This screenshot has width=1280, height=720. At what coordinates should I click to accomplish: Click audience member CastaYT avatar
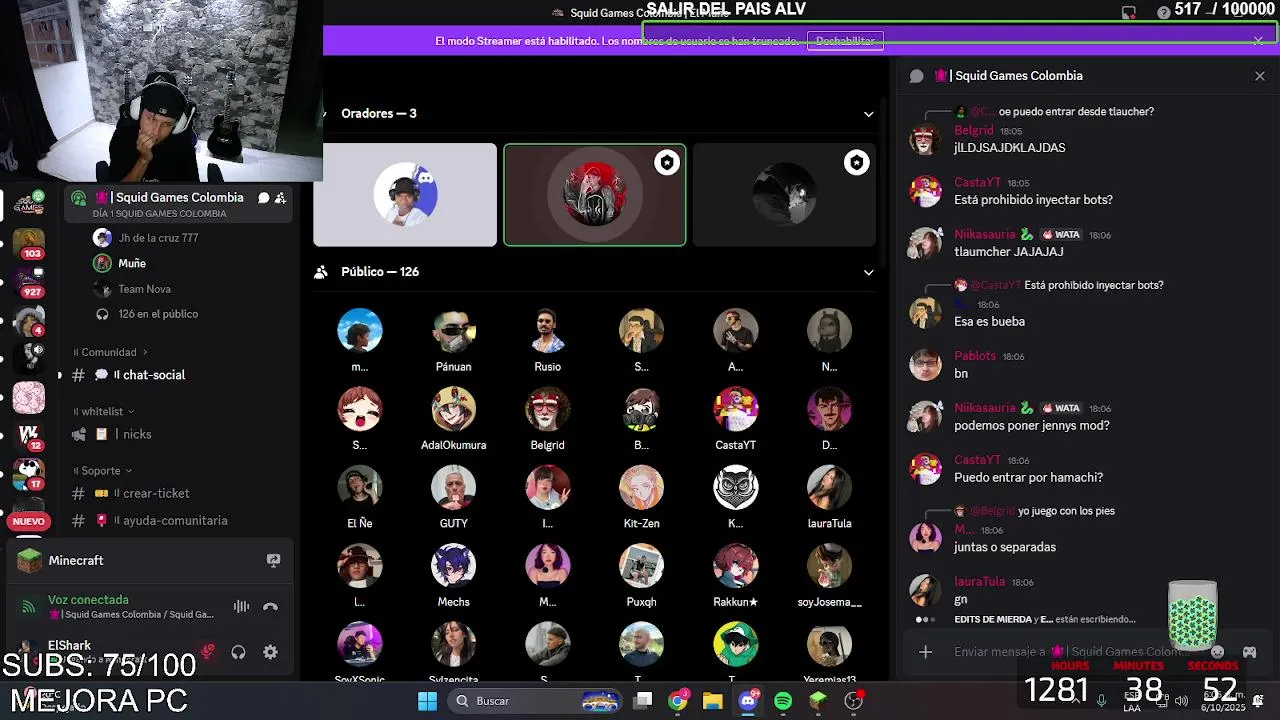pos(735,409)
